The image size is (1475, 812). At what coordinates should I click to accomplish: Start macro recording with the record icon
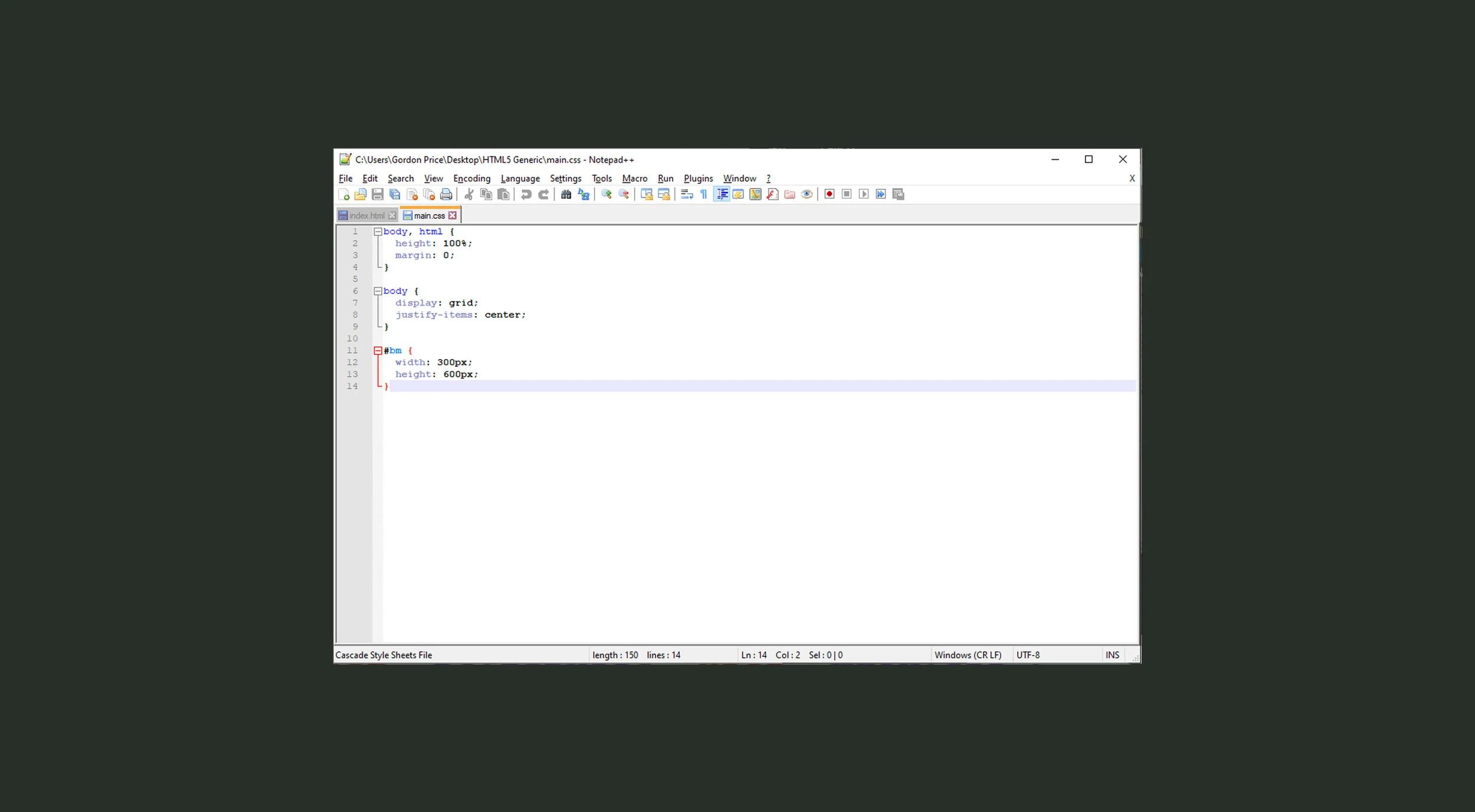pos(828,194)
